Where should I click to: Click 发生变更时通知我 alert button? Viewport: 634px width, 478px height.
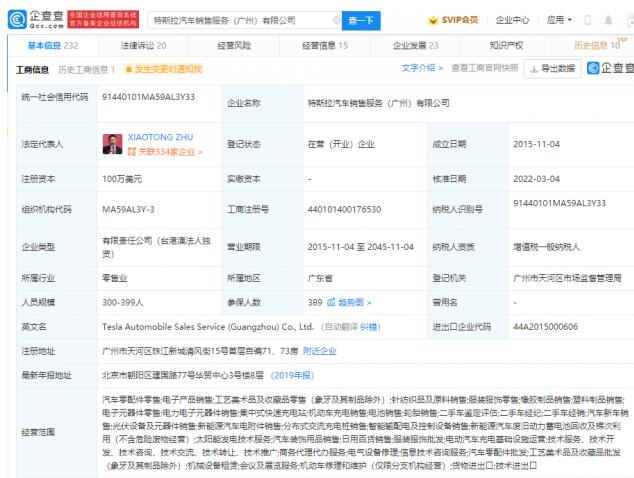[164, 70]
